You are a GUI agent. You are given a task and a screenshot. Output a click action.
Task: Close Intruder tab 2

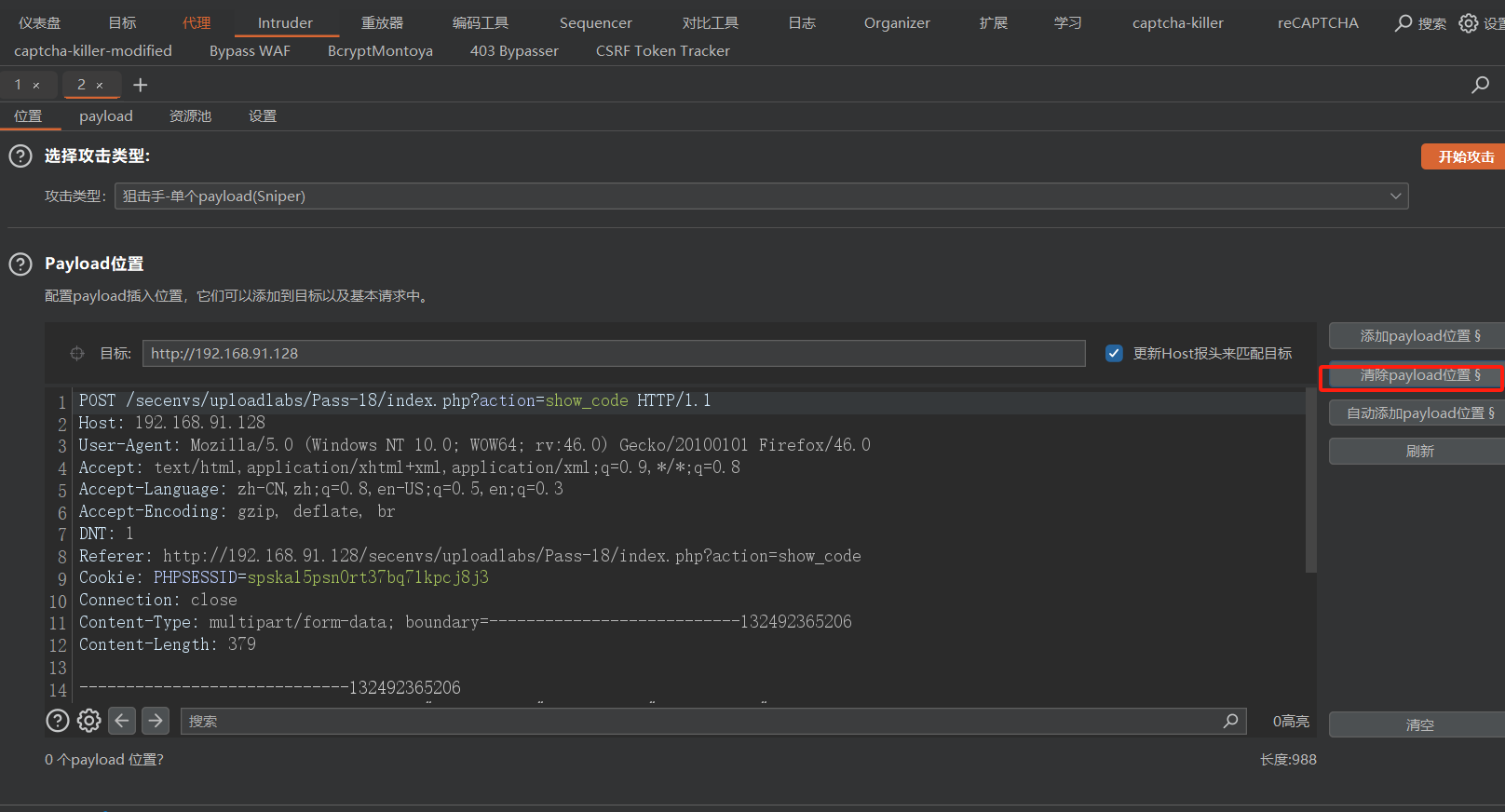click(x=100, y=86)
